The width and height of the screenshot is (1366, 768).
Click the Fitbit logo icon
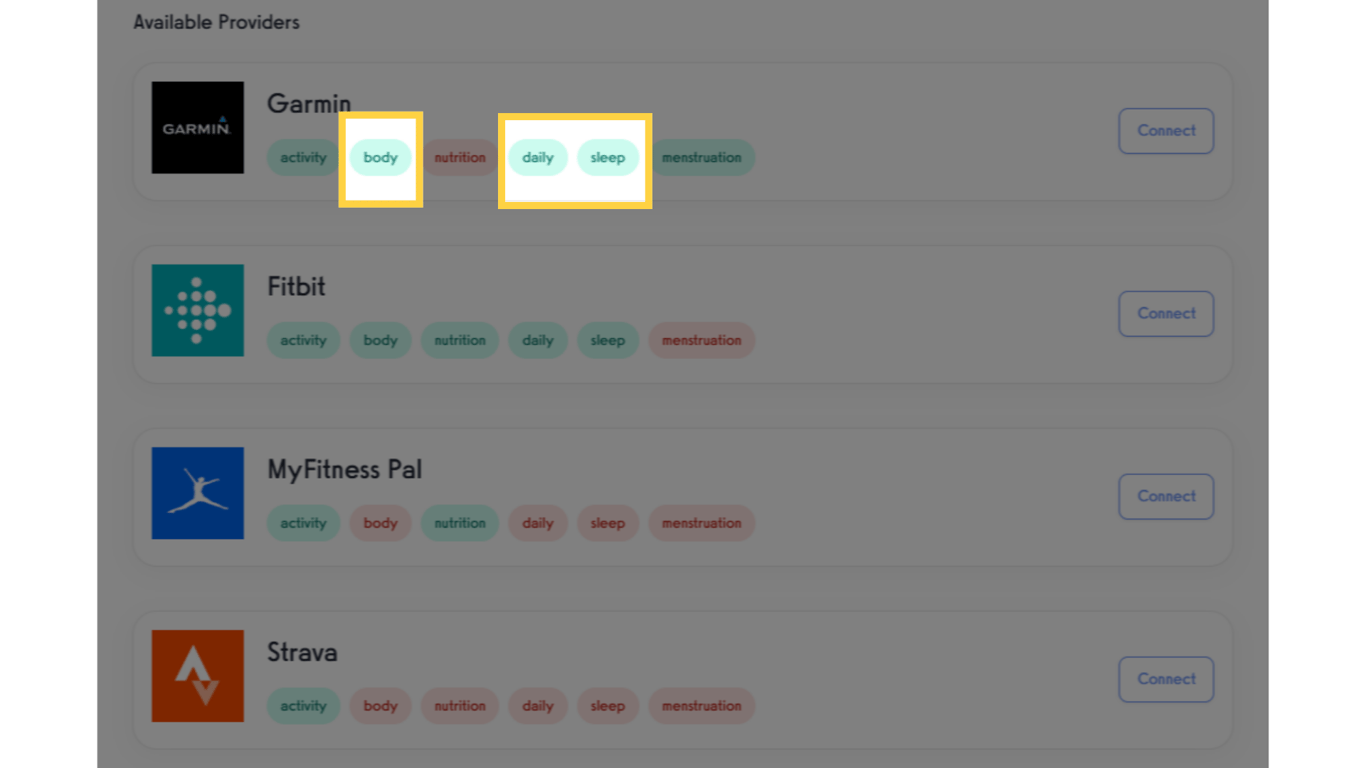click(197, 310)
